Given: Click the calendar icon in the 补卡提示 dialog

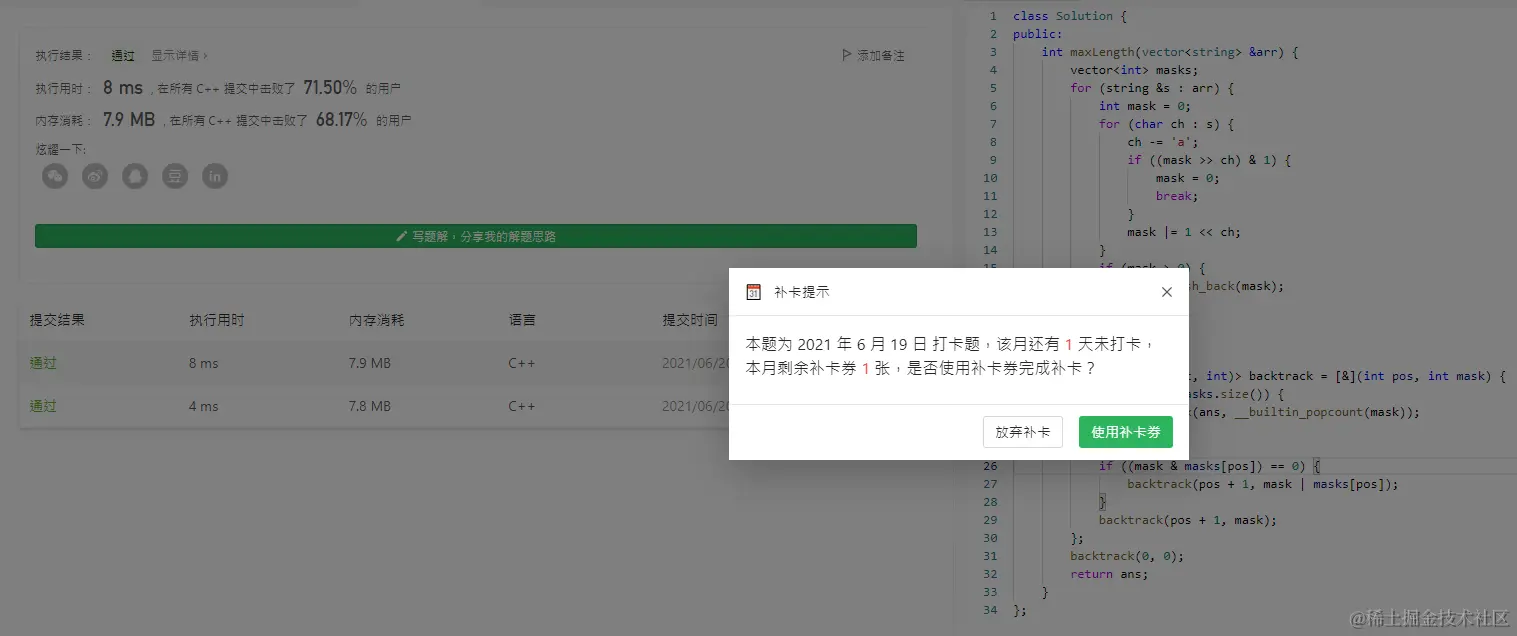Looking at the screenshot, I should 754,292.
